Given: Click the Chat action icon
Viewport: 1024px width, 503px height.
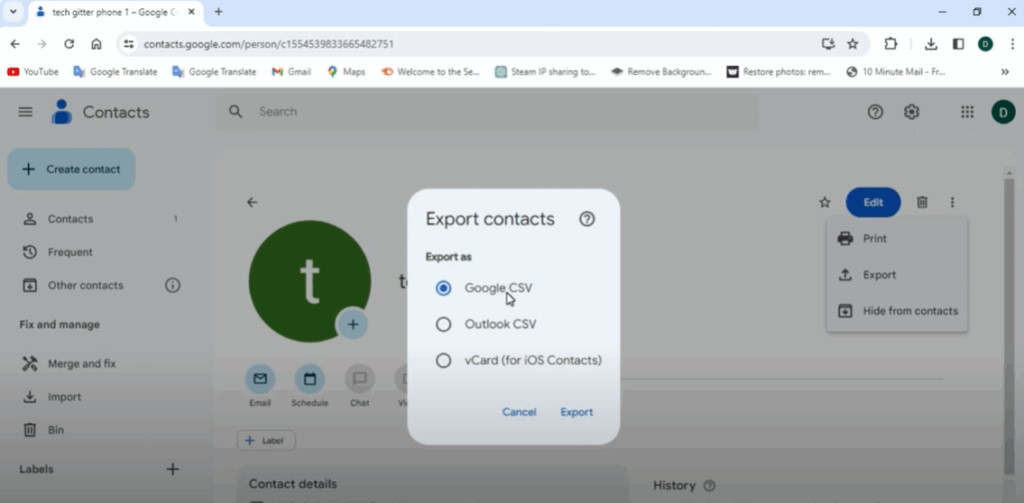Looking at the screenshot, I should click(359, 379).
